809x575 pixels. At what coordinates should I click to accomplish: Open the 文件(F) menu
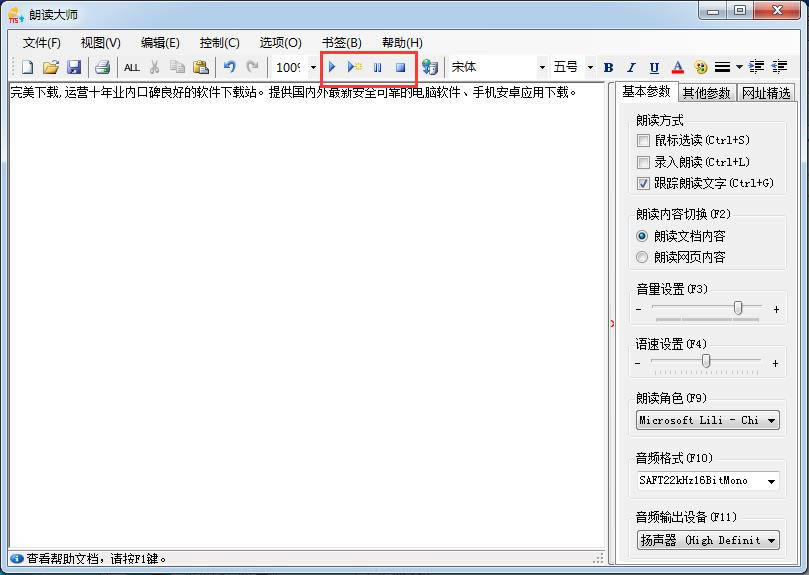pos(42,43)
